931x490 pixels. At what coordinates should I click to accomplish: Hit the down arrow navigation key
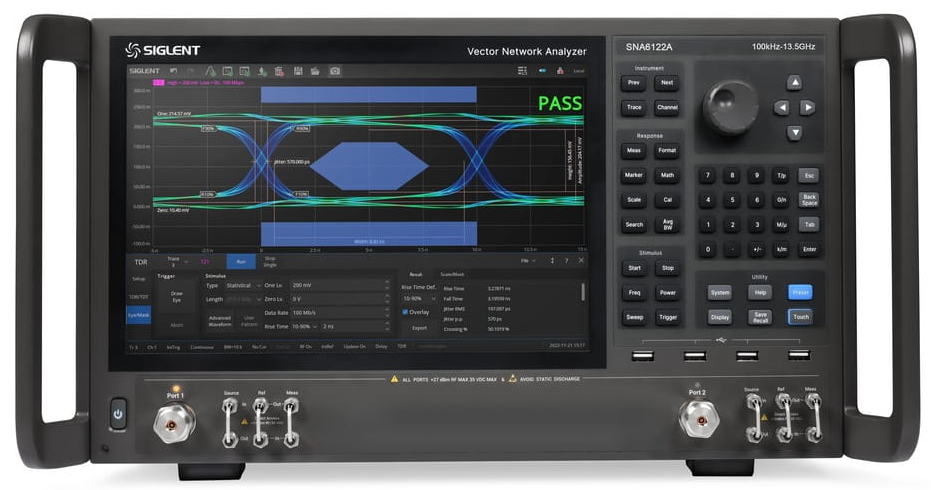(794, 132)
